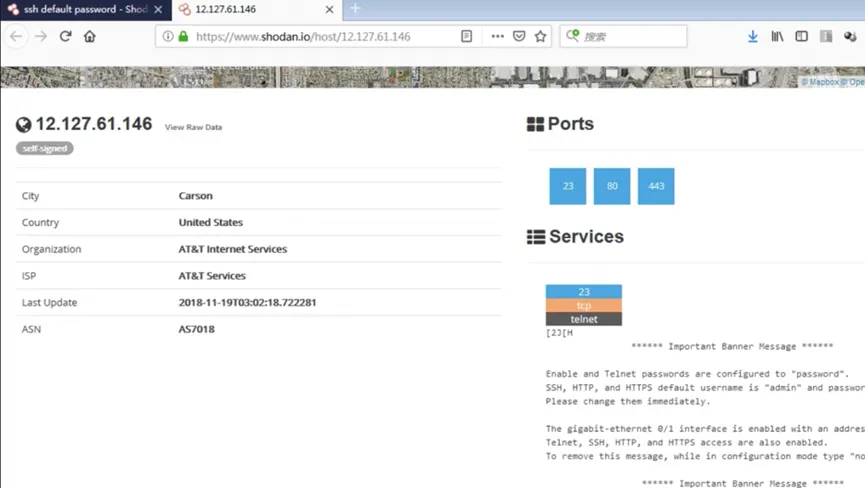
Task: Show site information icon in address bar
Action: pos(168,36)
